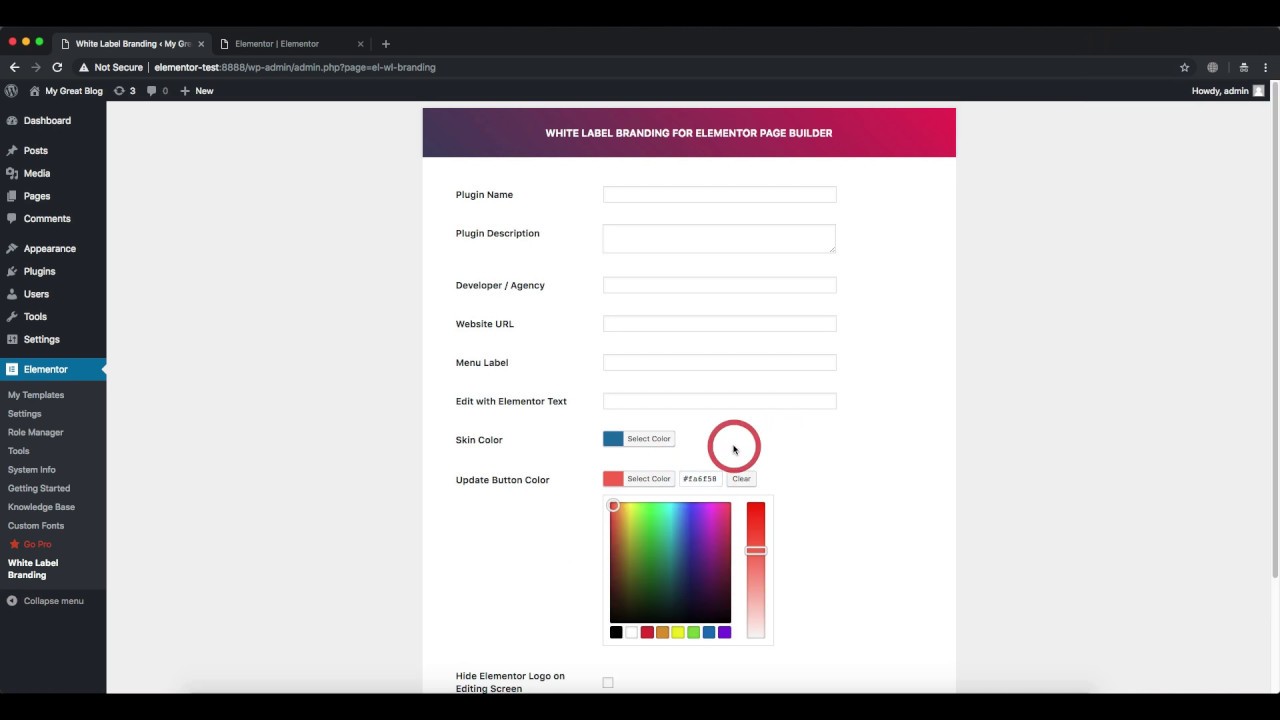
Task: Close the Elementor browser tab
Action: tap(360, 44)
